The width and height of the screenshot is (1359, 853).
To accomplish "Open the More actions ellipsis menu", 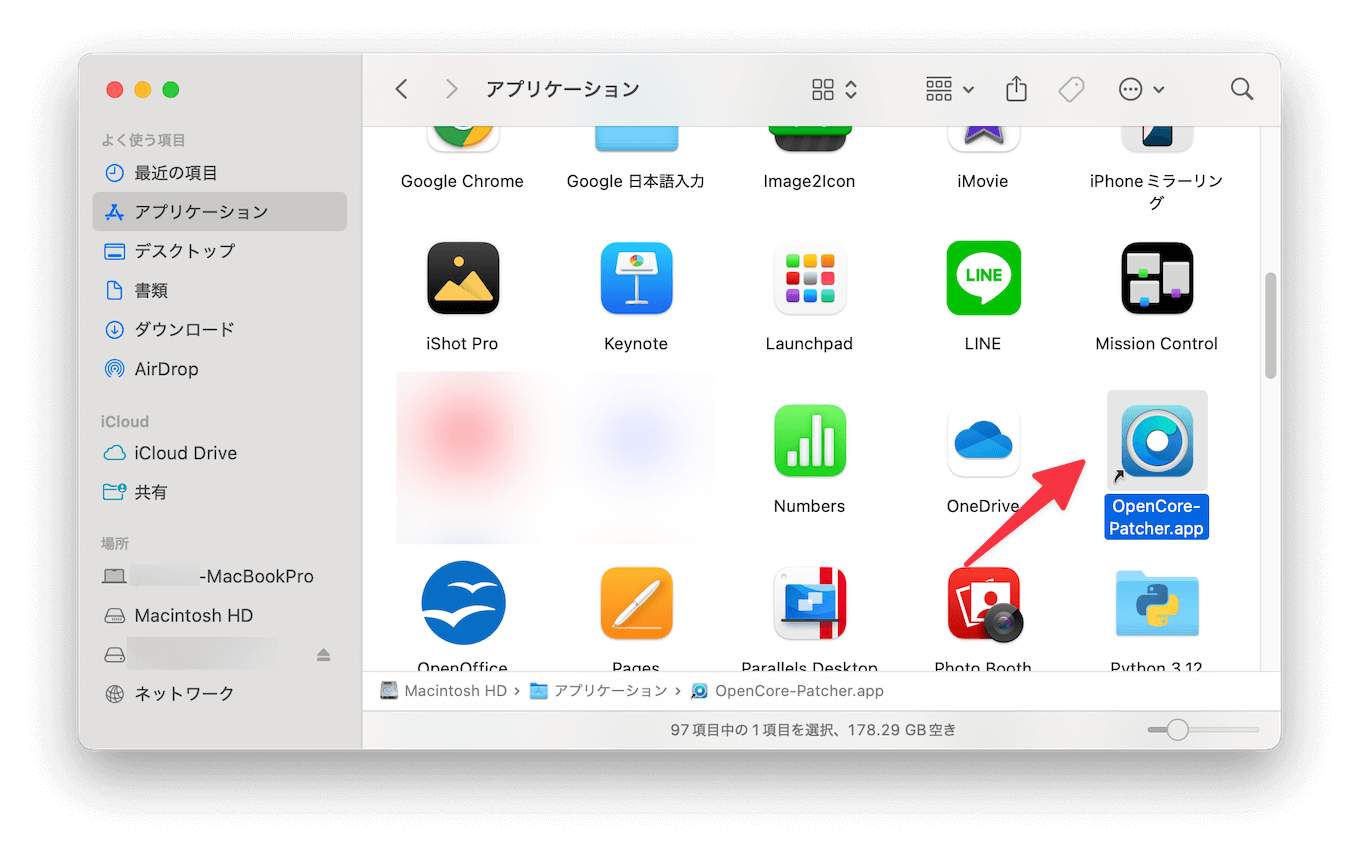I will [x=1141, y=89].
